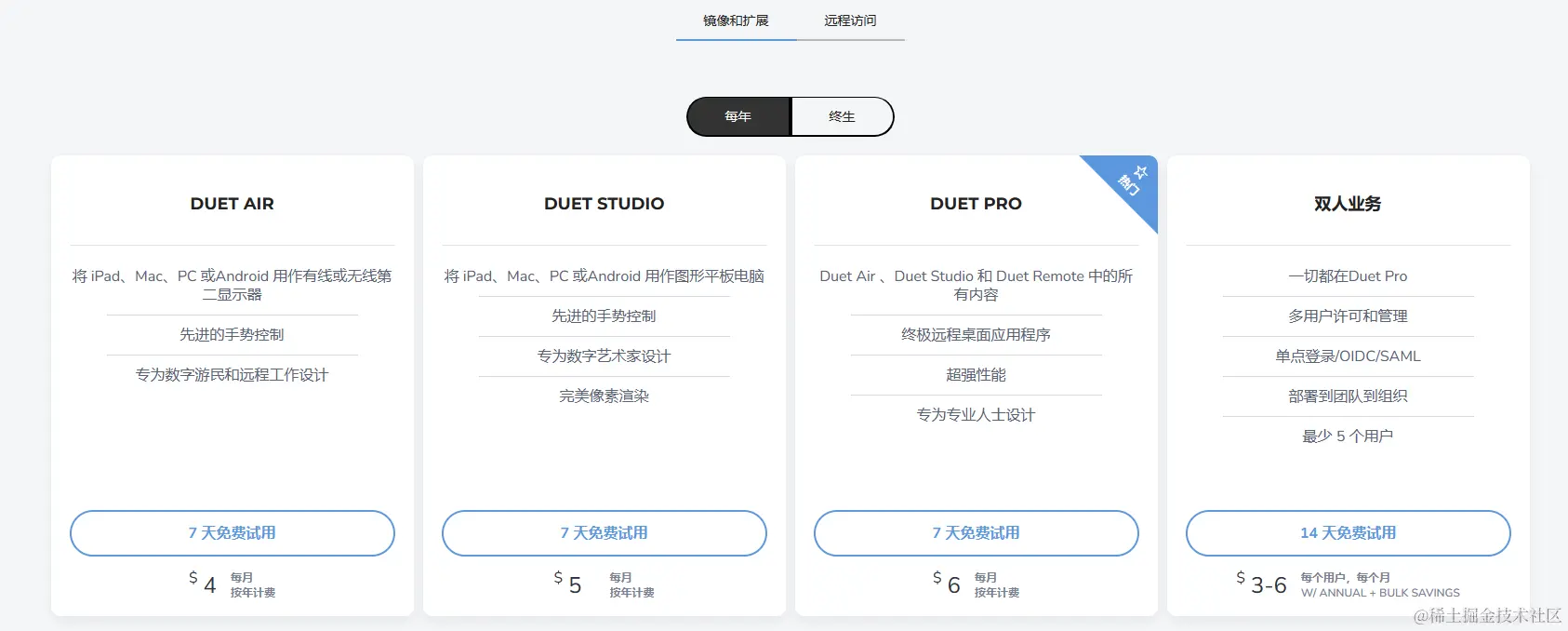Image resolution: width=1568 pixels, height=631 pixels.
Task: Start 7 天免费试用 for Duet Studio
Action: (605, 533)
